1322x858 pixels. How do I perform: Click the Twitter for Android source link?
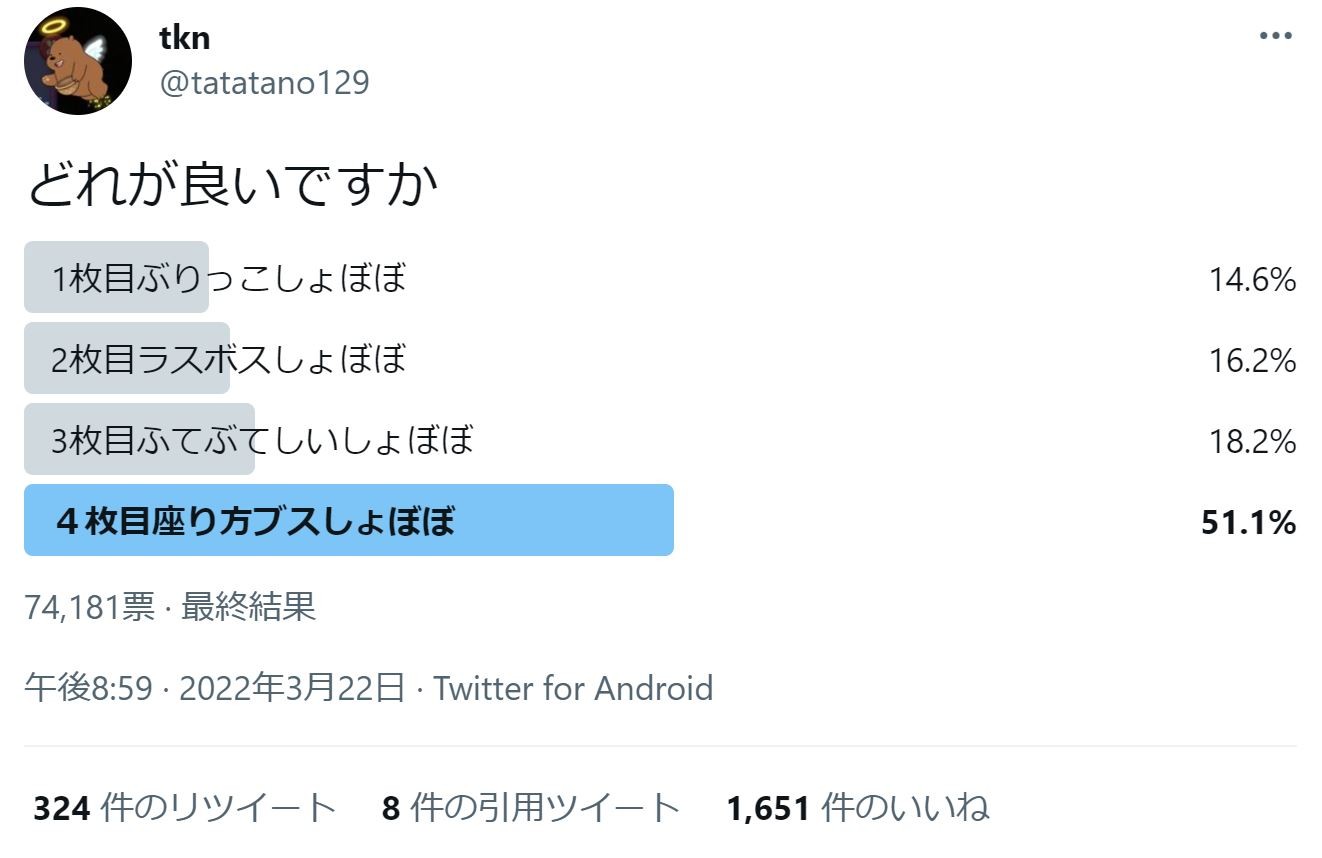click(x=573, y=688)
